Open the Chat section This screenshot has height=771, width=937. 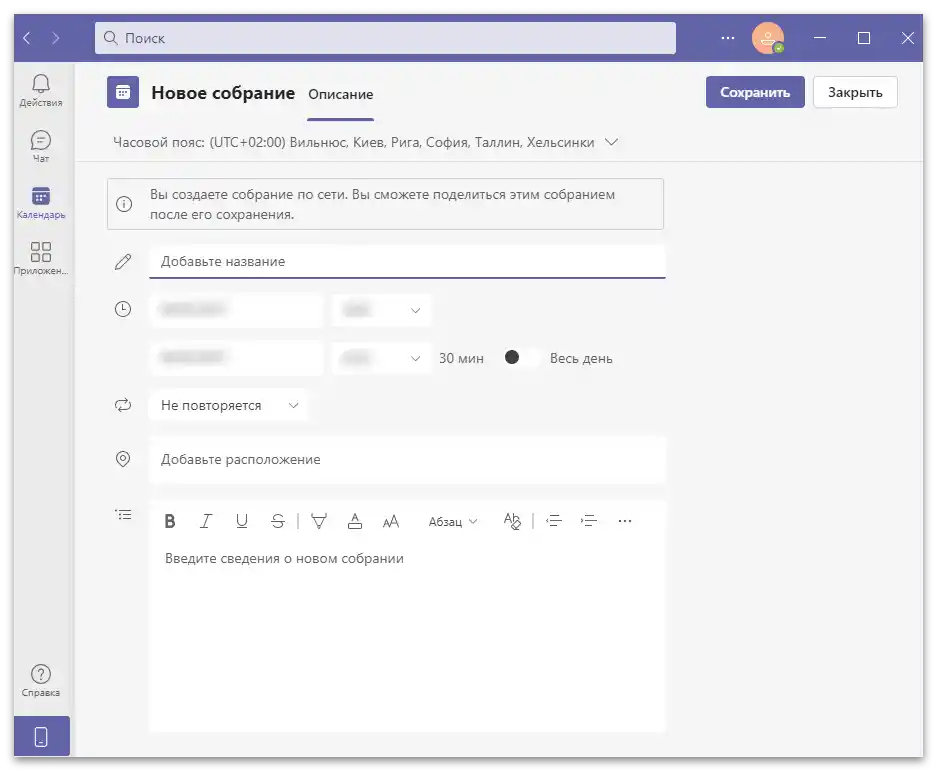41,146
